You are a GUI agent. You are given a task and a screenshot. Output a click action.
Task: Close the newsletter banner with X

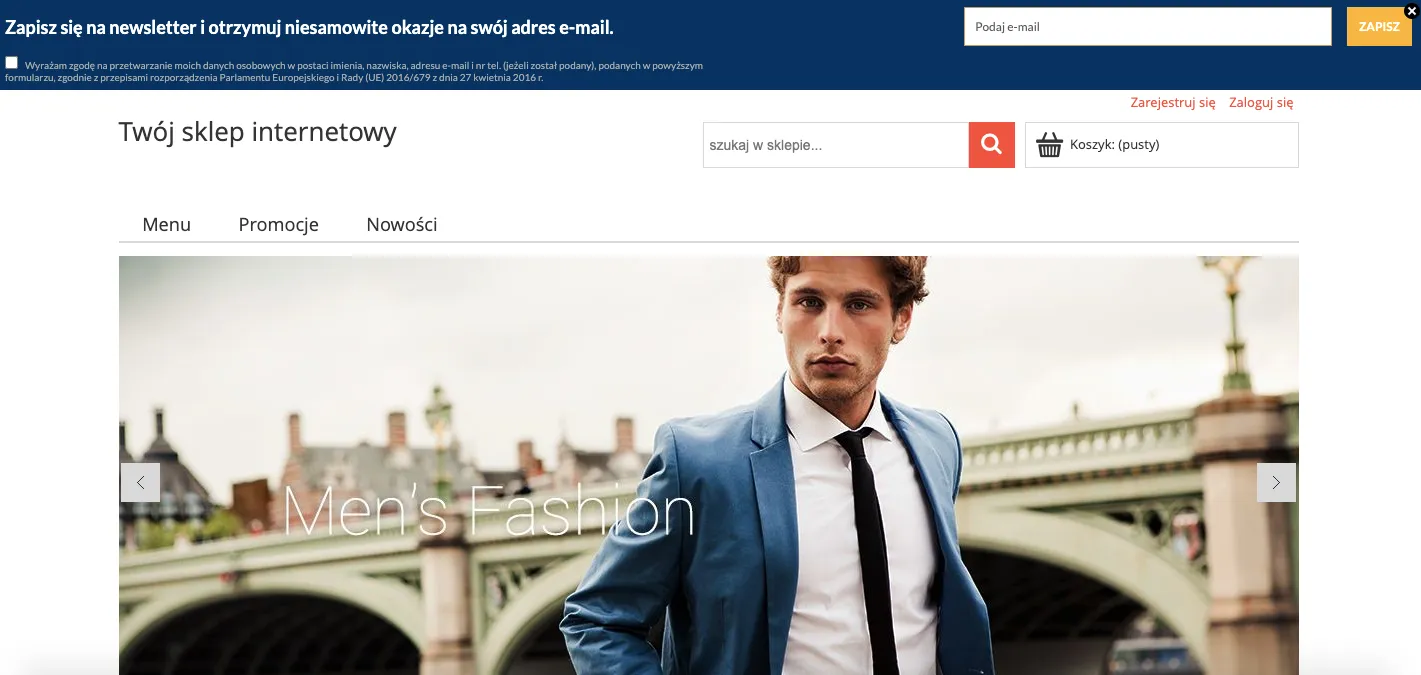tap(1411, 11)
